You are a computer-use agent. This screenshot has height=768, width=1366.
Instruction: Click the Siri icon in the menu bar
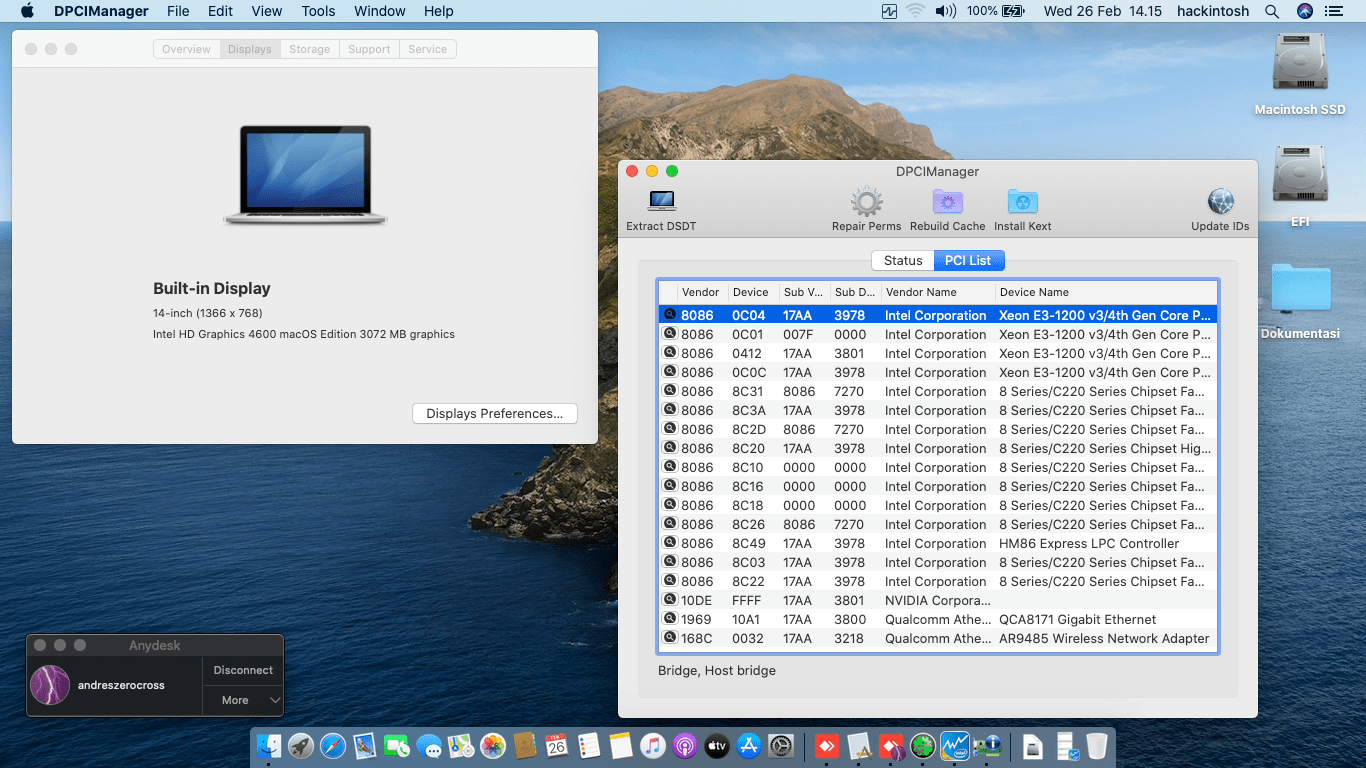tap(1305, 11)
